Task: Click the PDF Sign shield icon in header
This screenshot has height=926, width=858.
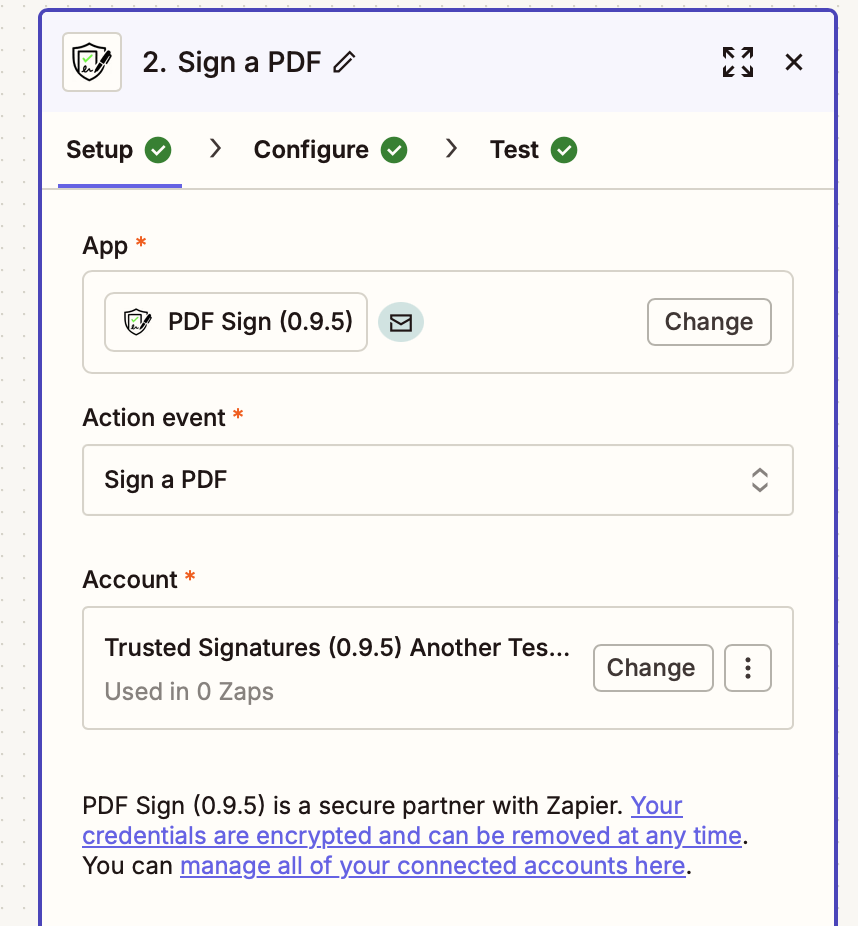Action: tap(92, 62)
